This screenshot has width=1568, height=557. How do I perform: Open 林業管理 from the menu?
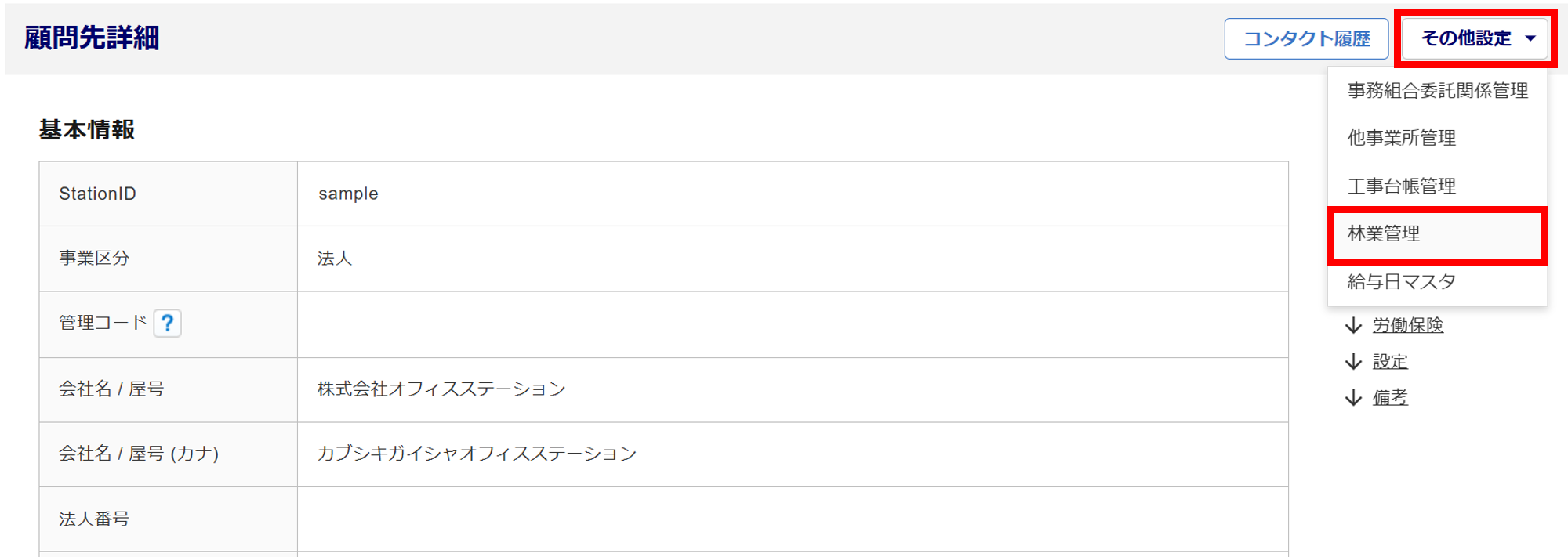click(x=1384, y=233)
